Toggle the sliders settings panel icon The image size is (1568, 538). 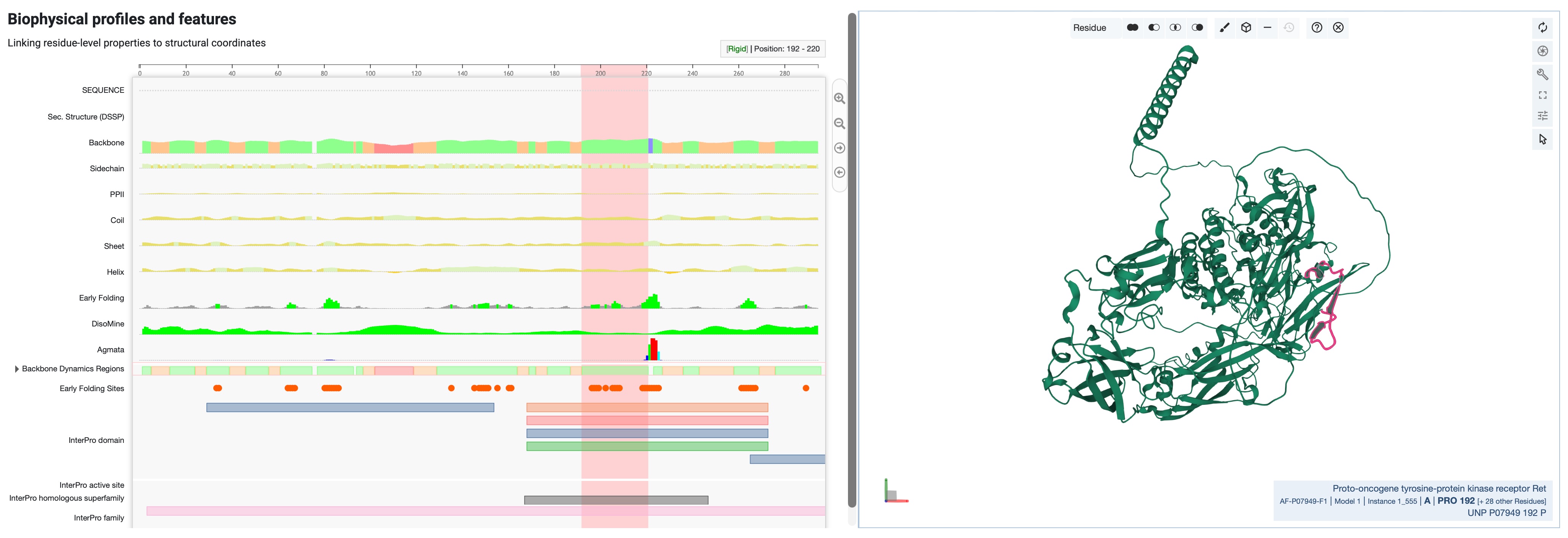tap(1542, 116)
